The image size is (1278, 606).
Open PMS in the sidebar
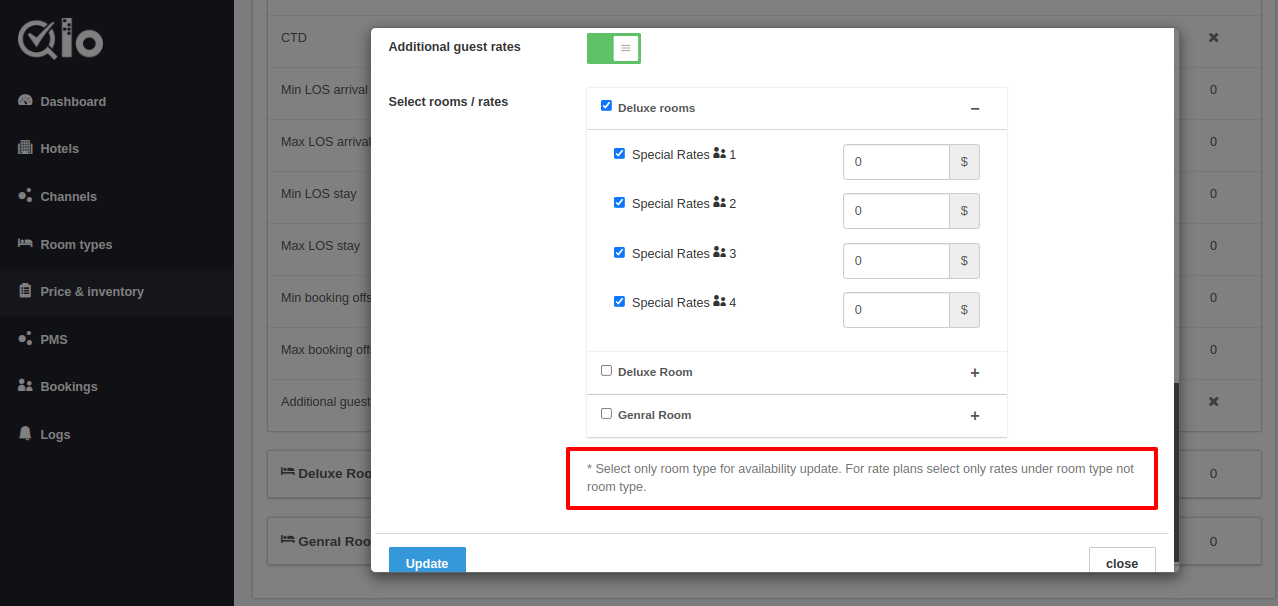(54, 339)
